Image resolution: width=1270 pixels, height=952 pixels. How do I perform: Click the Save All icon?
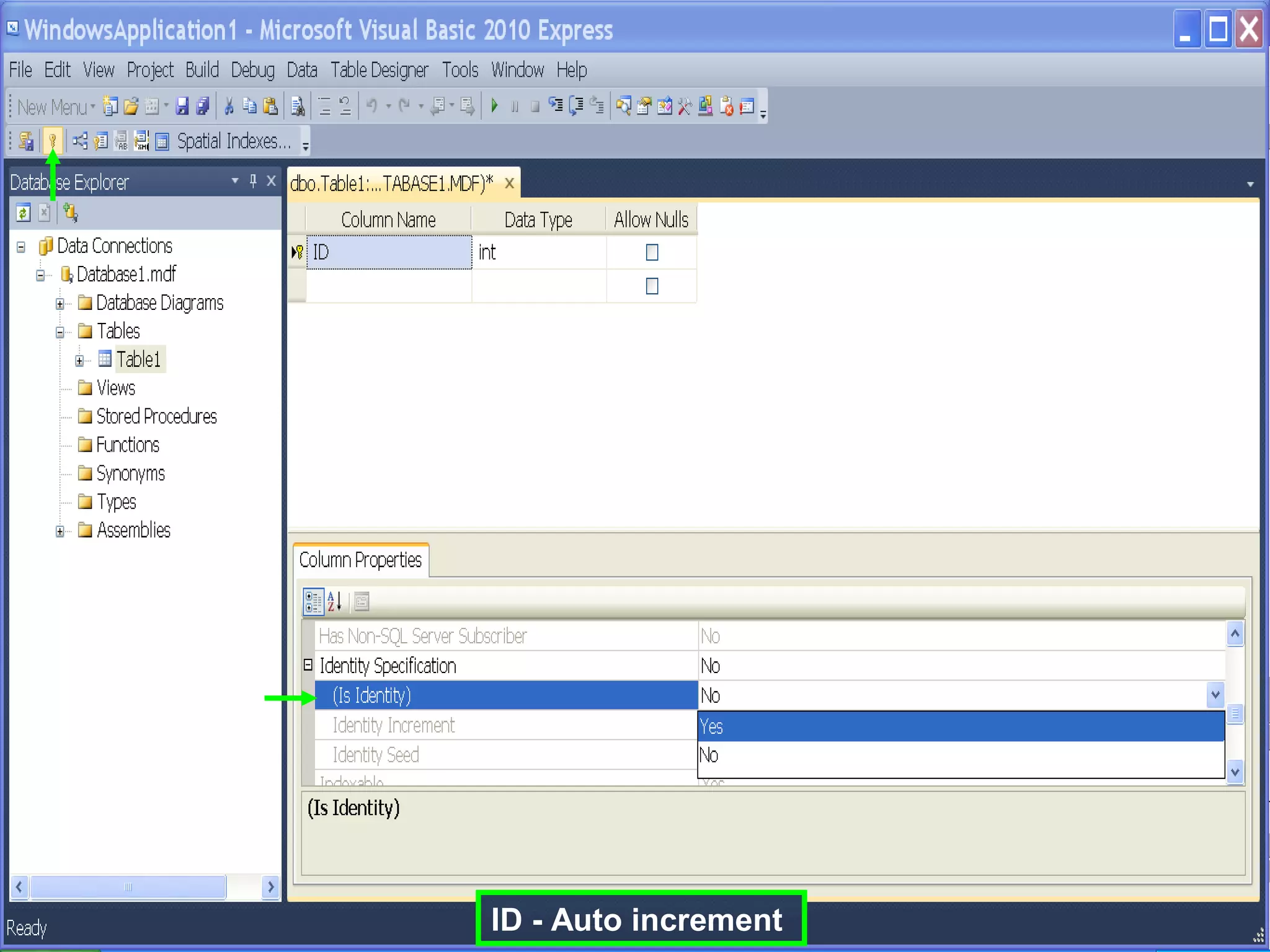[x=203, y=106]
